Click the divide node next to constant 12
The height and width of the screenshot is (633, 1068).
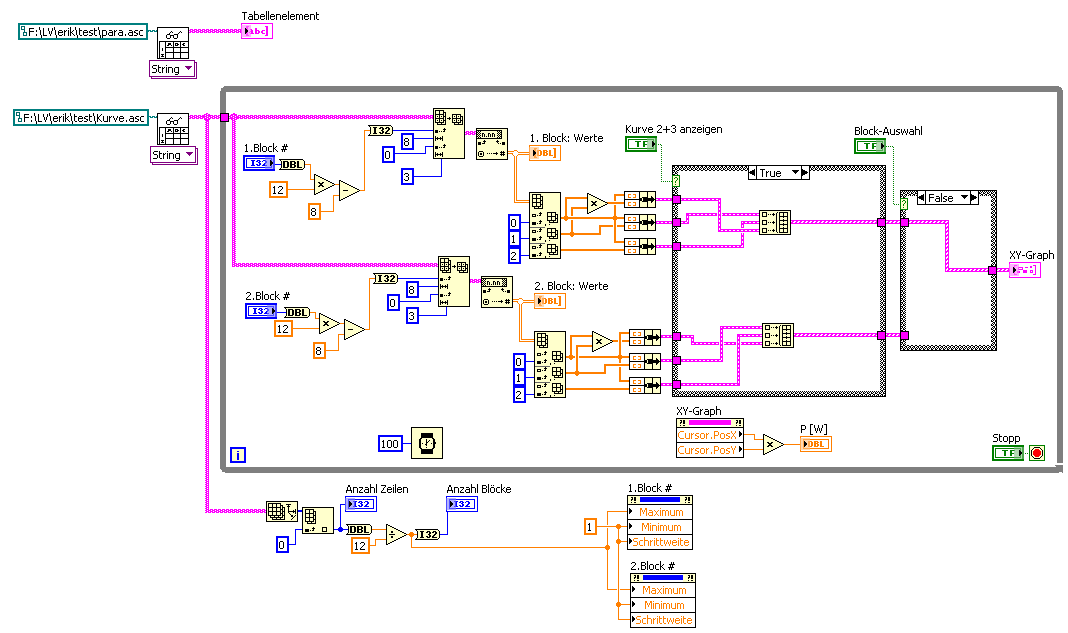tap(396, 535)
